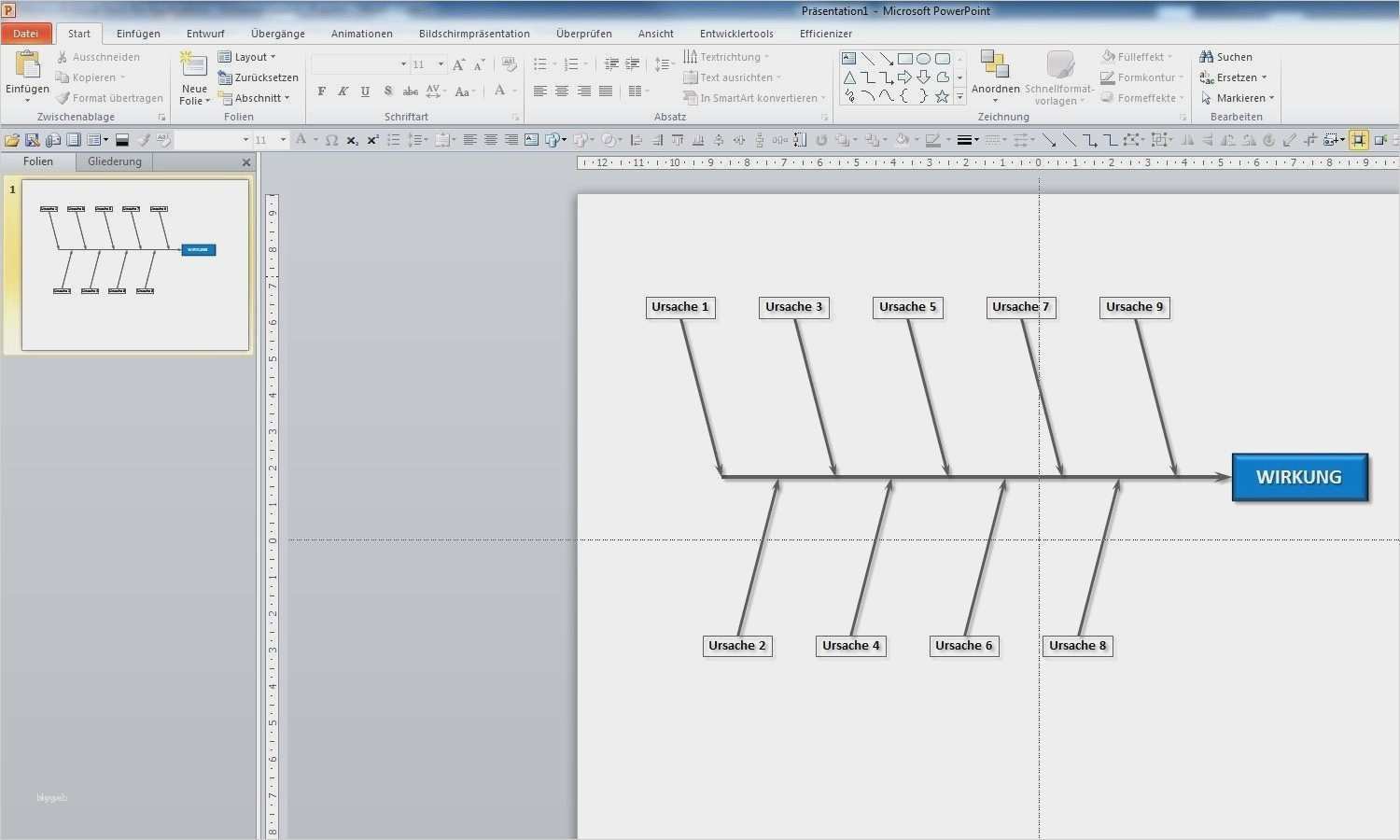Open the Datei tab
This screenshot has width=1400, height=840.
(26, 34)
